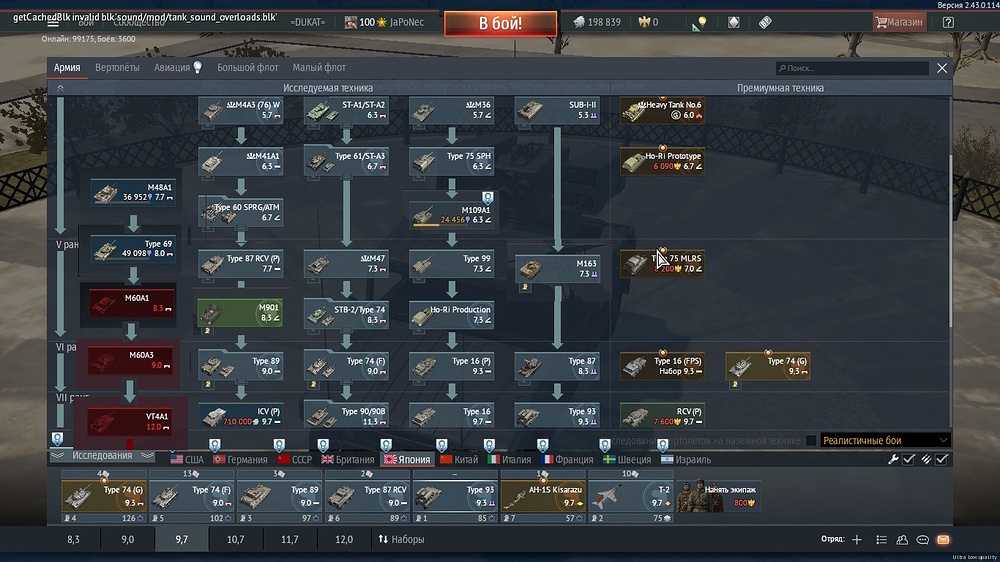Switch to the Большой флот tab

click(249, 68)
